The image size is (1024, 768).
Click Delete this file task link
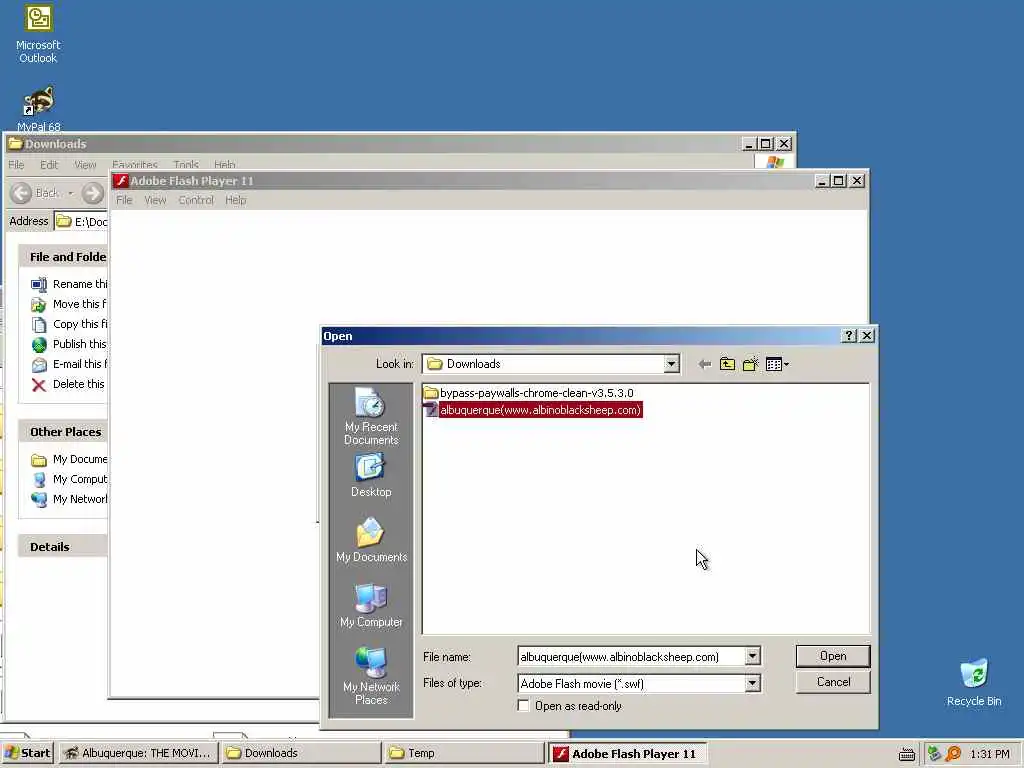coord(68,385)
